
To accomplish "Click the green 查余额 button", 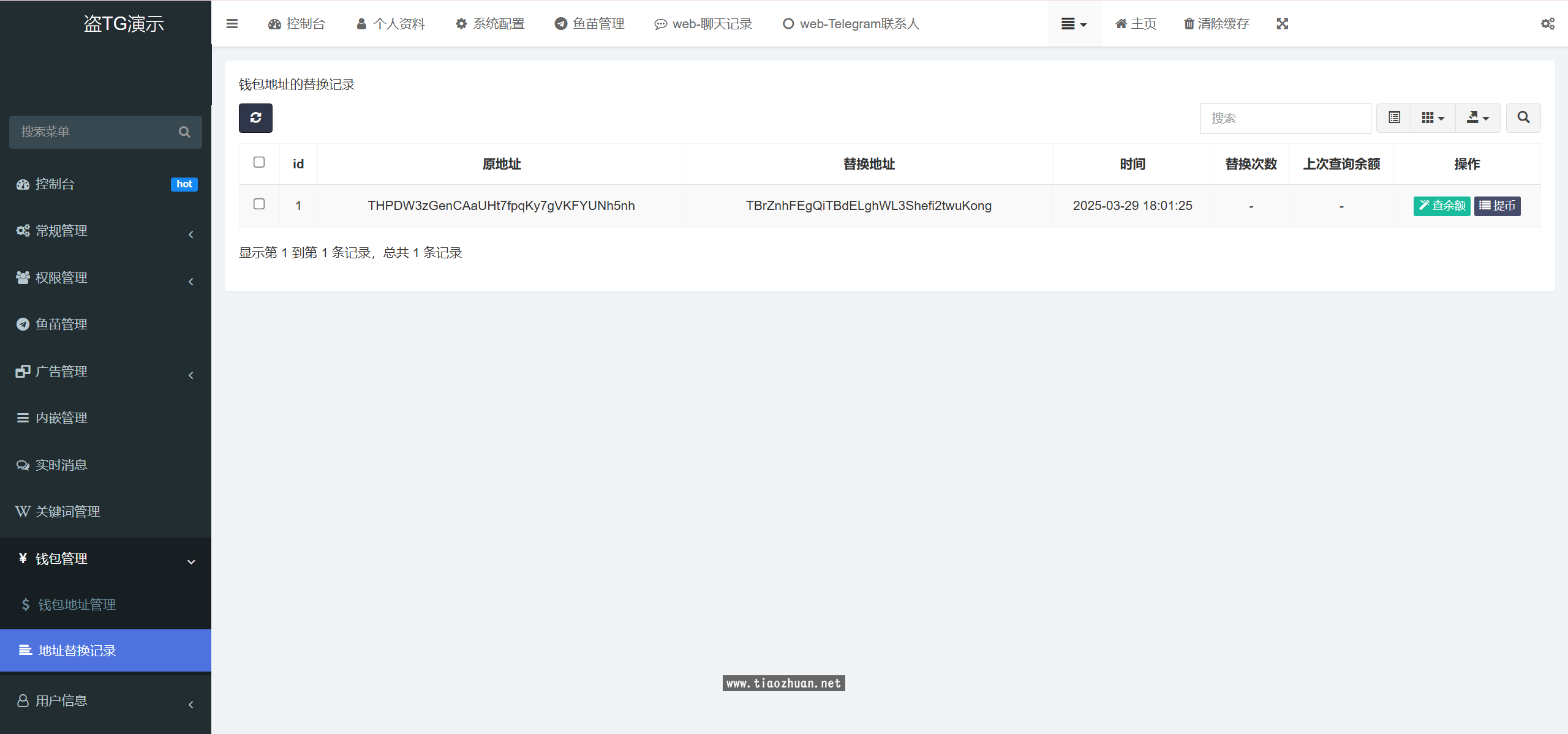I will [x=1441, y=206].
